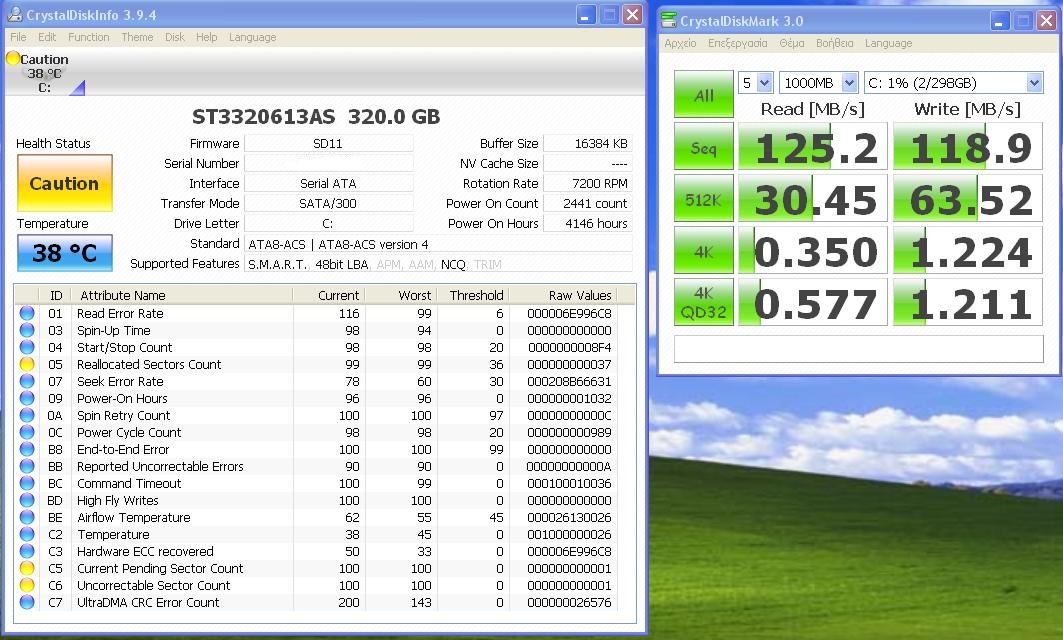This screenshot has width=1063, height=640.
Task: Click blue status icon for UltraDMA CRC Error Count
Action: tap(27, 603)
